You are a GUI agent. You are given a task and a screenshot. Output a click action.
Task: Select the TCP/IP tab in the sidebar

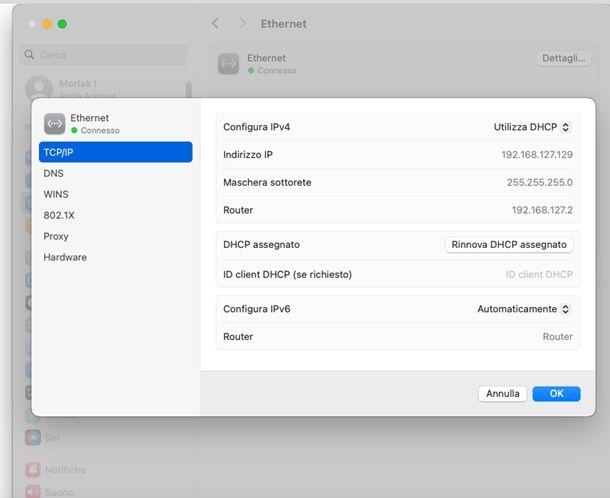pyautogui.click(x=116, y=152)
